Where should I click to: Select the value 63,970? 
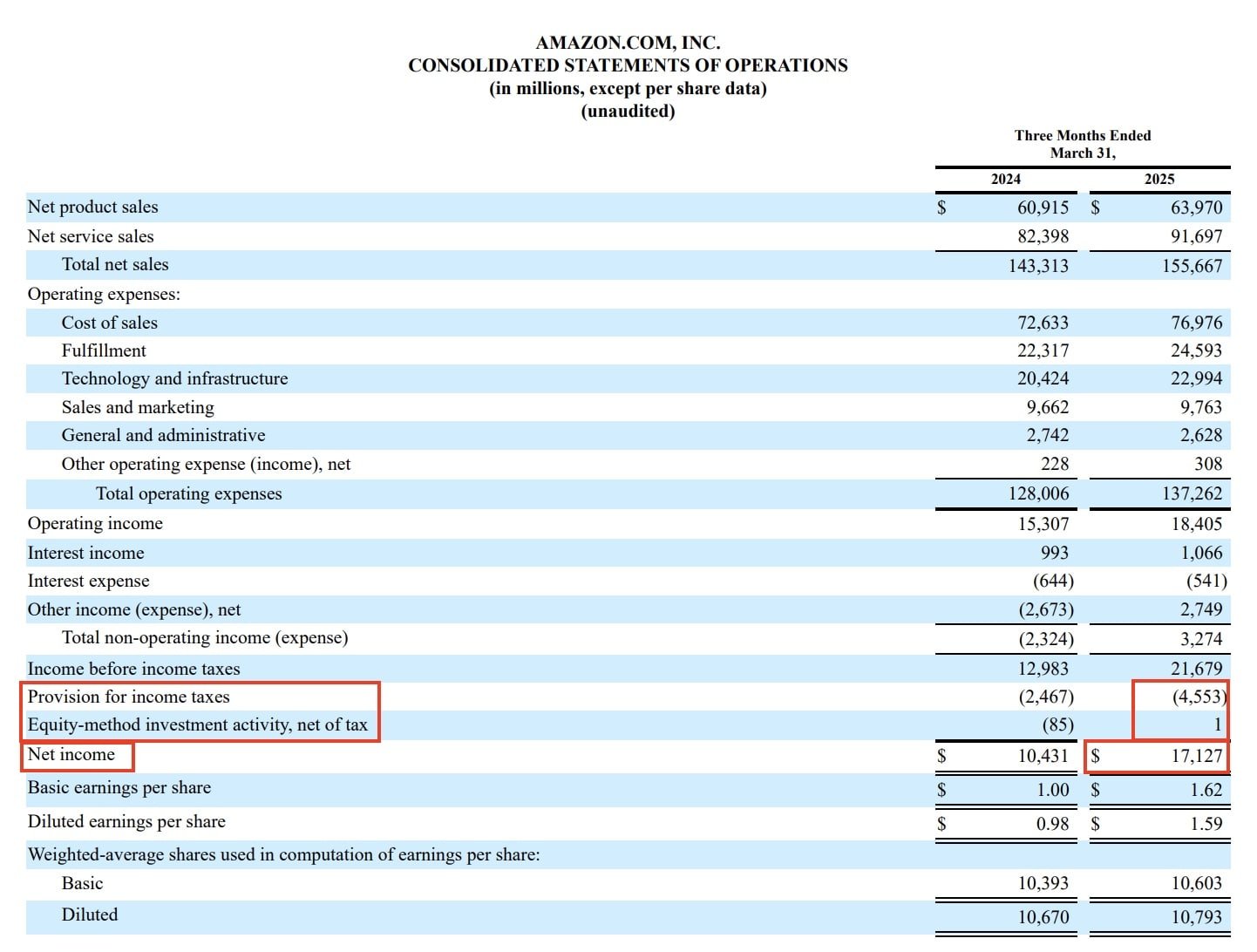click(x=1196, y=207)
